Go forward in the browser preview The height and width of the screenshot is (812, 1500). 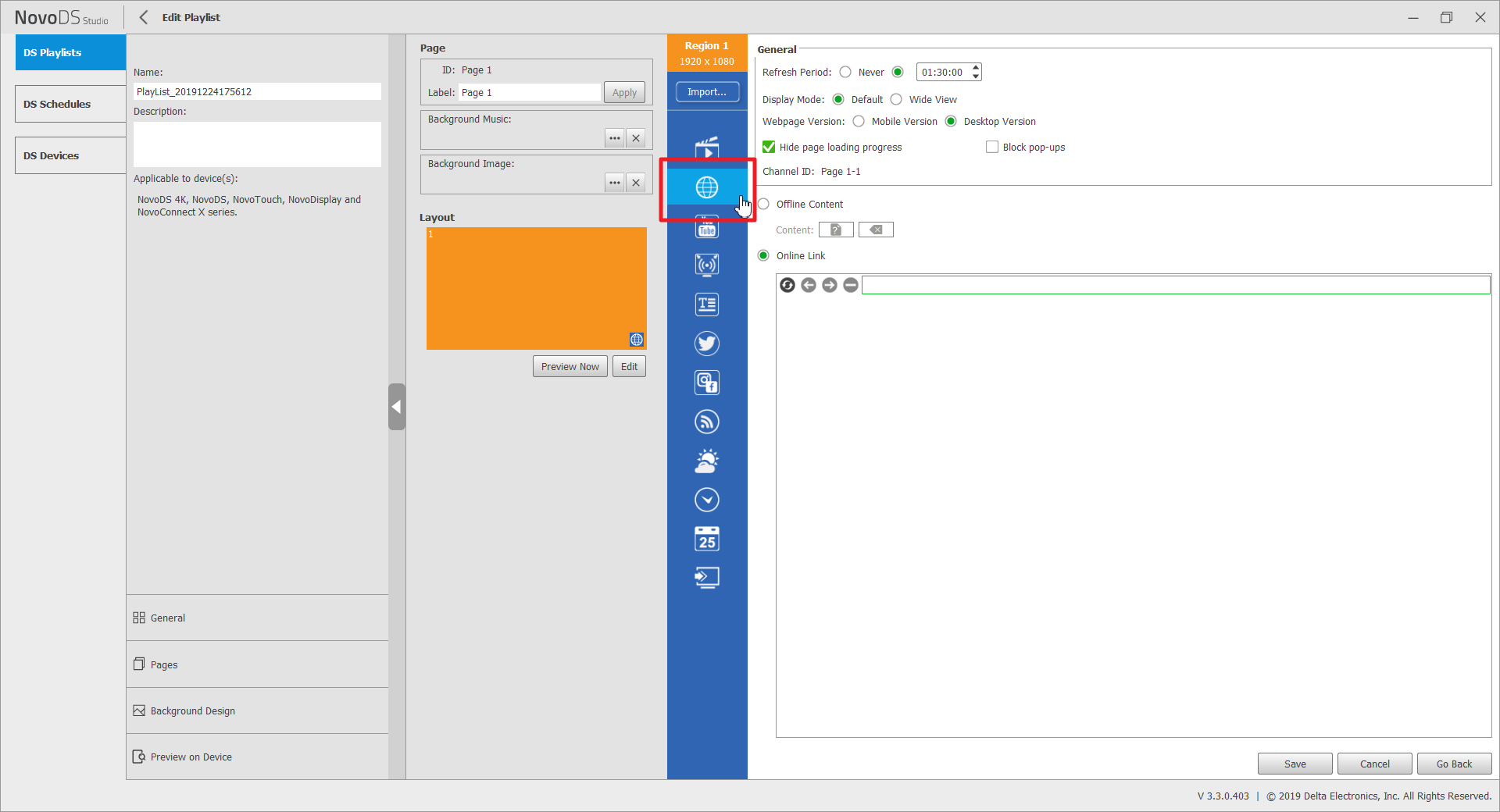point(830,285)
